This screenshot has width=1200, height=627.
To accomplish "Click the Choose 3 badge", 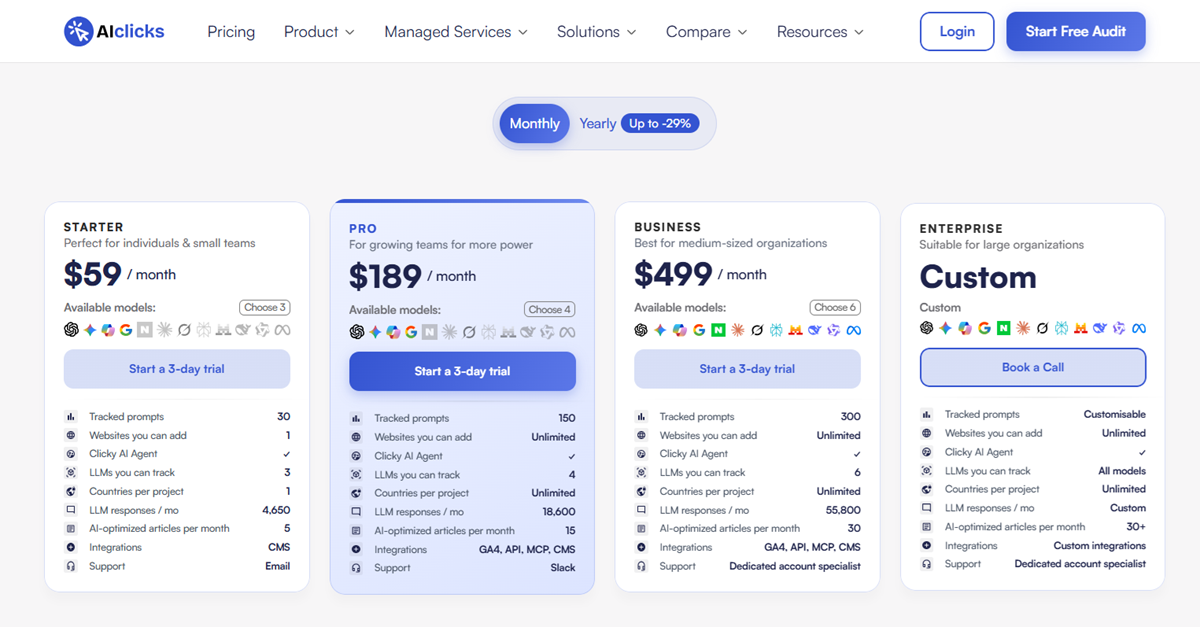I will click(265, 307).
